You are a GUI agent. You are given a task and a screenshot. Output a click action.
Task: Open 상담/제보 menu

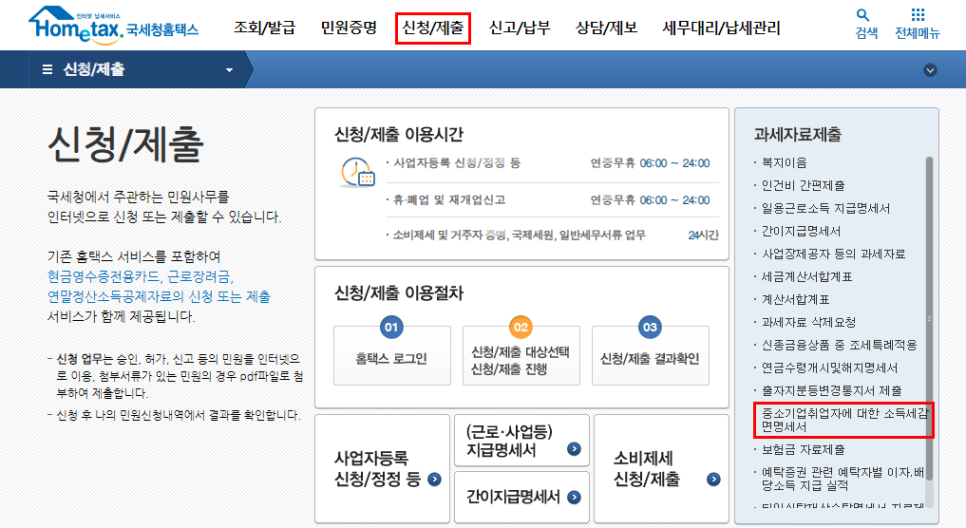pos(606,28)
